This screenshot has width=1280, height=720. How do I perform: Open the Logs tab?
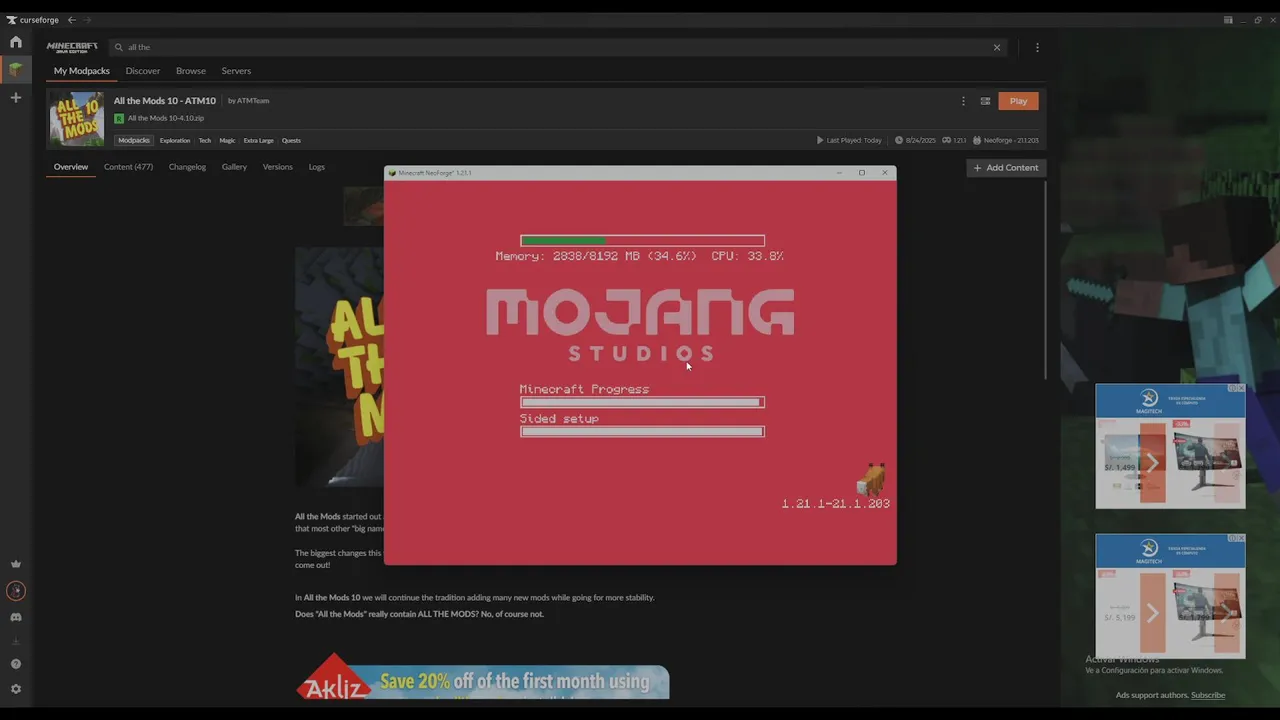coord(317,167)
